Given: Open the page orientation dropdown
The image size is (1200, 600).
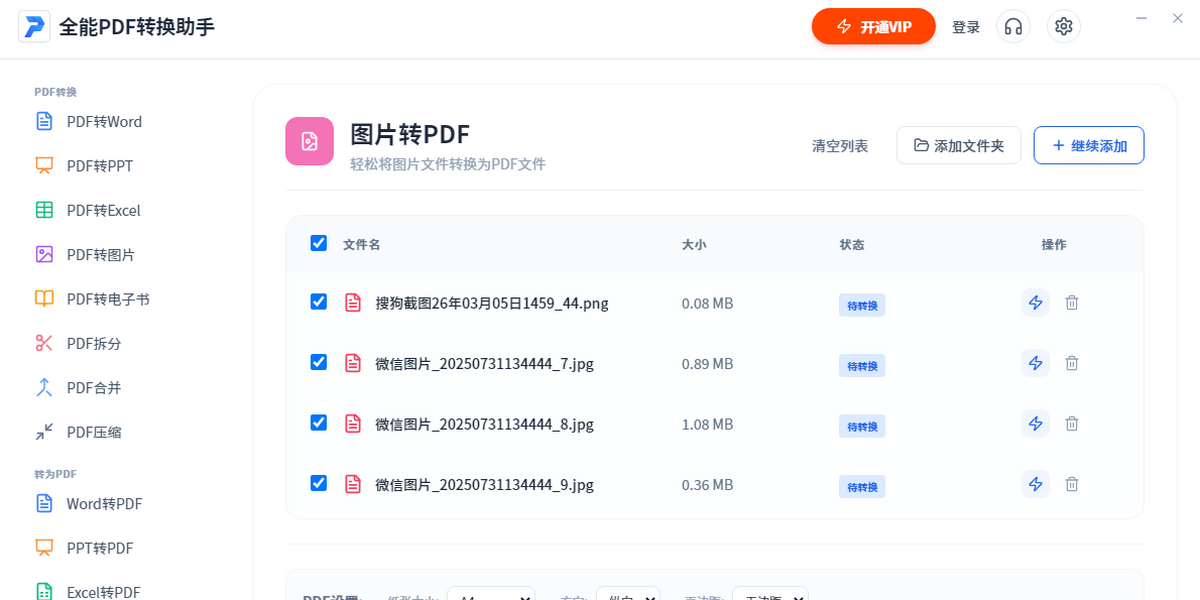Looking at the screenshot, I should point(628,594).
